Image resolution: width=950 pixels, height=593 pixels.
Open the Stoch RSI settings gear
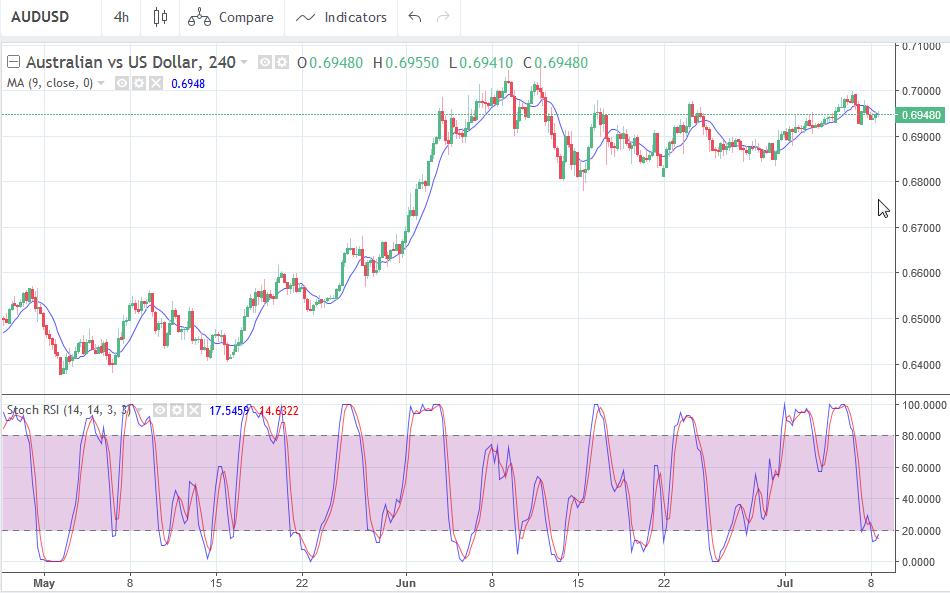click(x=175, y=410)
